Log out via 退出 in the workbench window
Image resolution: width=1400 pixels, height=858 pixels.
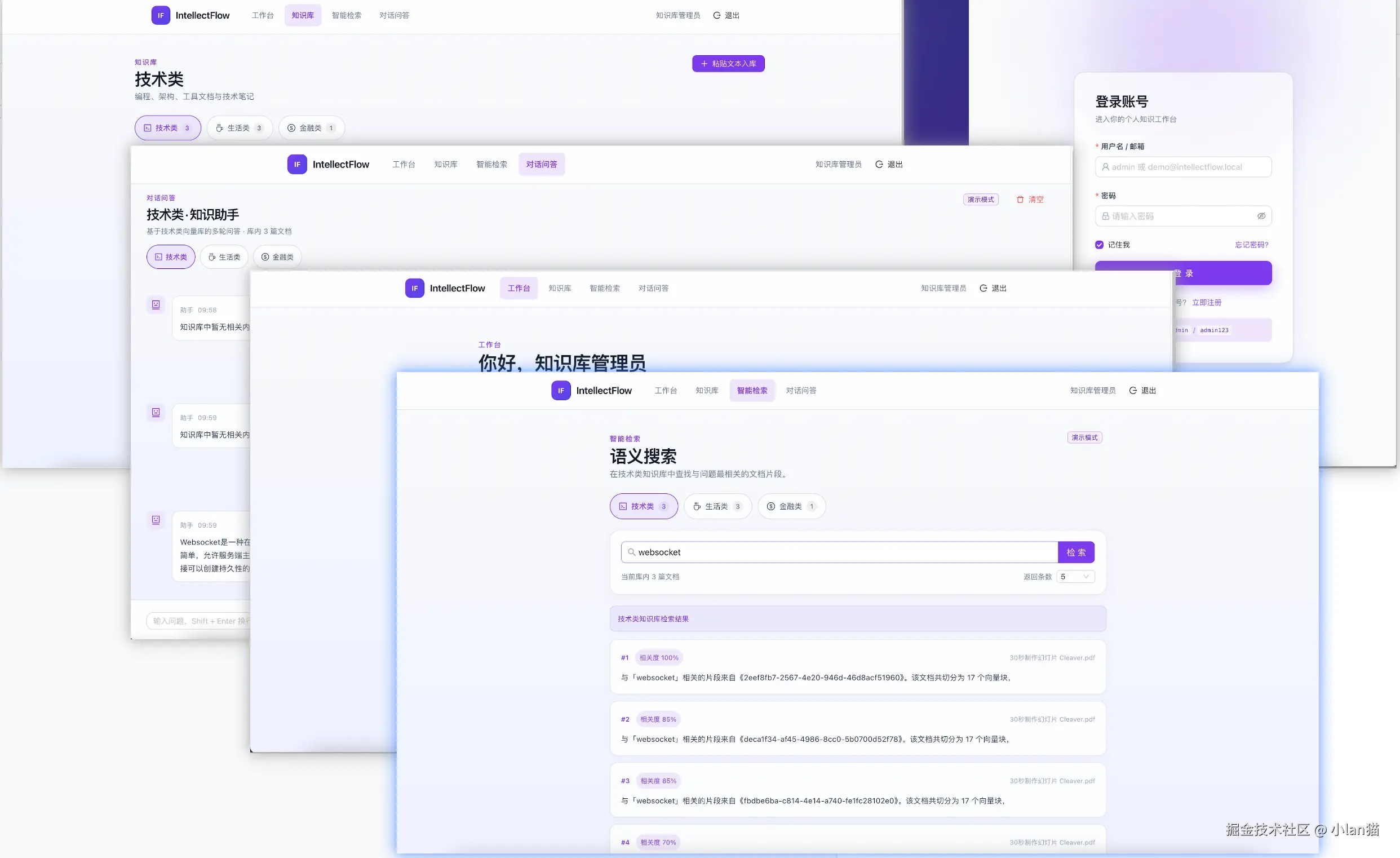point(993,288)
